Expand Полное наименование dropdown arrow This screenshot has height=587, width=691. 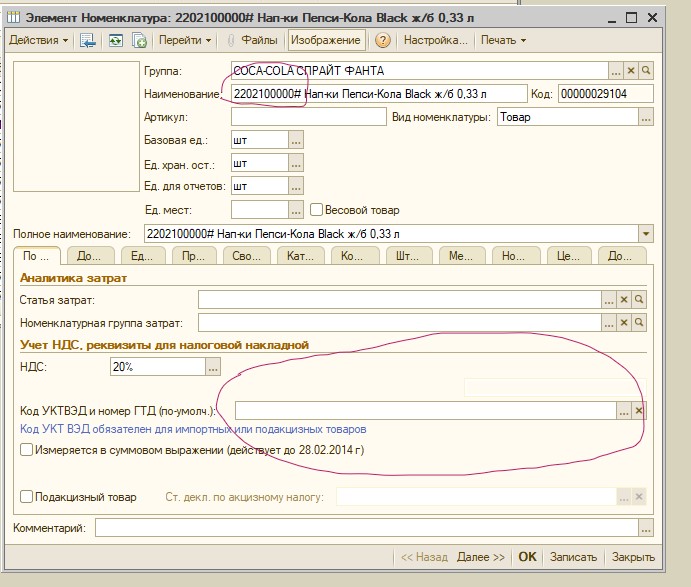click(646, 234)
